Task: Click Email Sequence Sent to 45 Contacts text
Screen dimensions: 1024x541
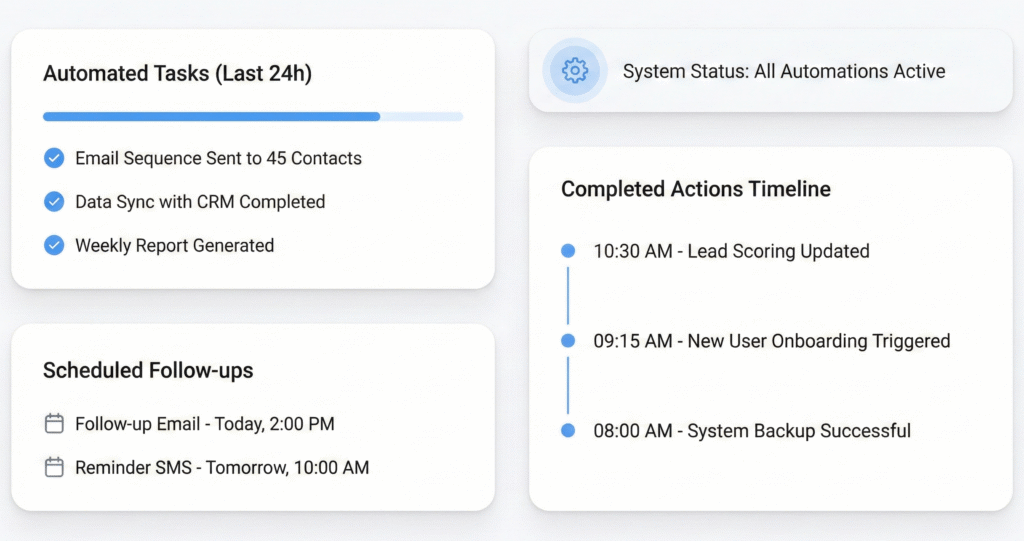Action: [x=218, y=158]
